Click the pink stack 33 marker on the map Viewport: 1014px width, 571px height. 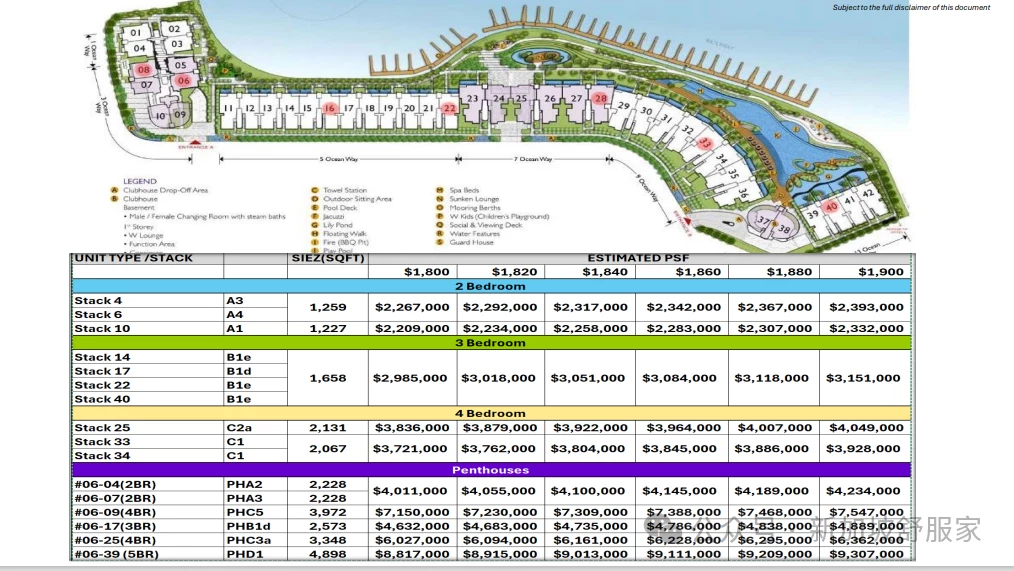tap(706, 144)
